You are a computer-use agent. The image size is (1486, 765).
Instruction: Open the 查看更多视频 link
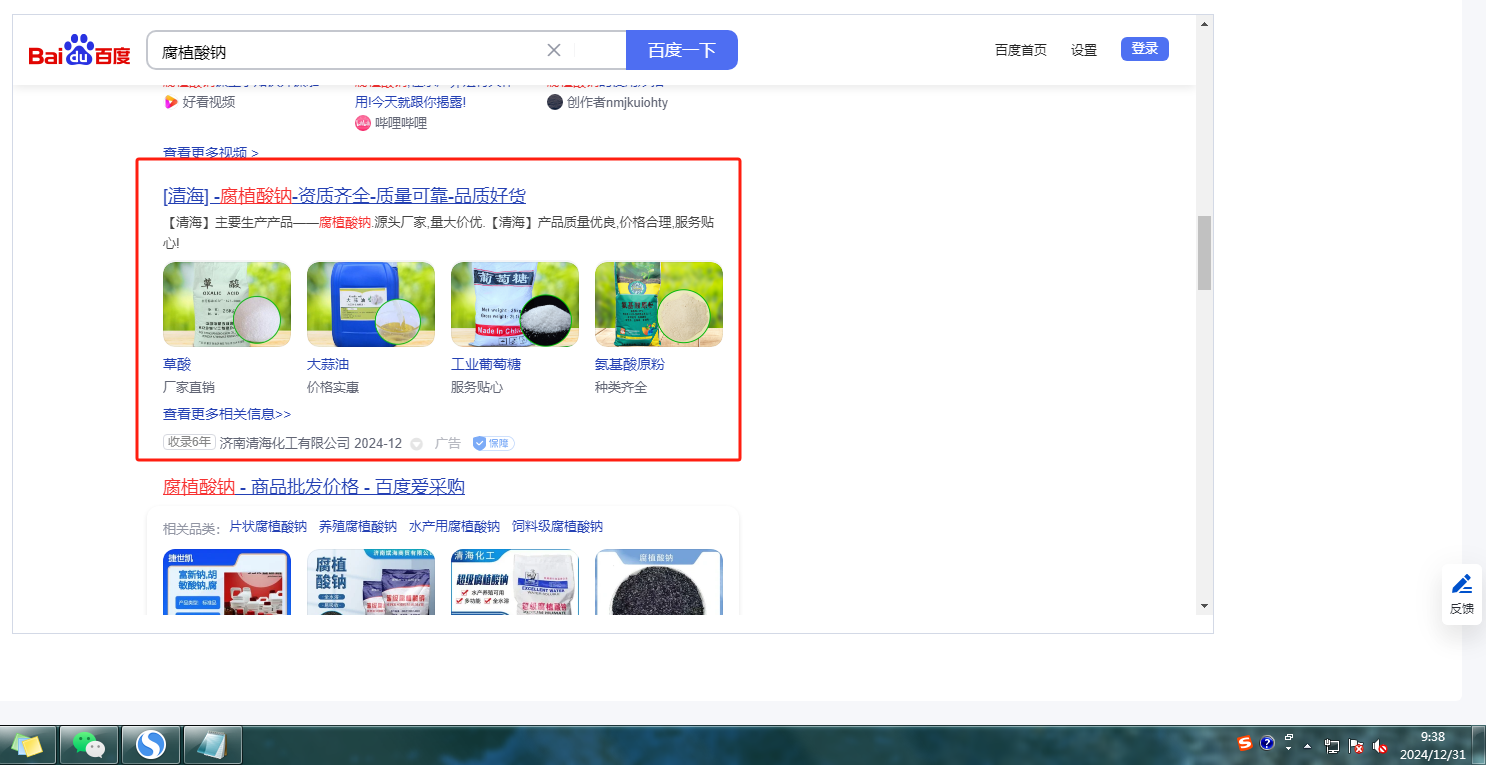coord(211,152)
